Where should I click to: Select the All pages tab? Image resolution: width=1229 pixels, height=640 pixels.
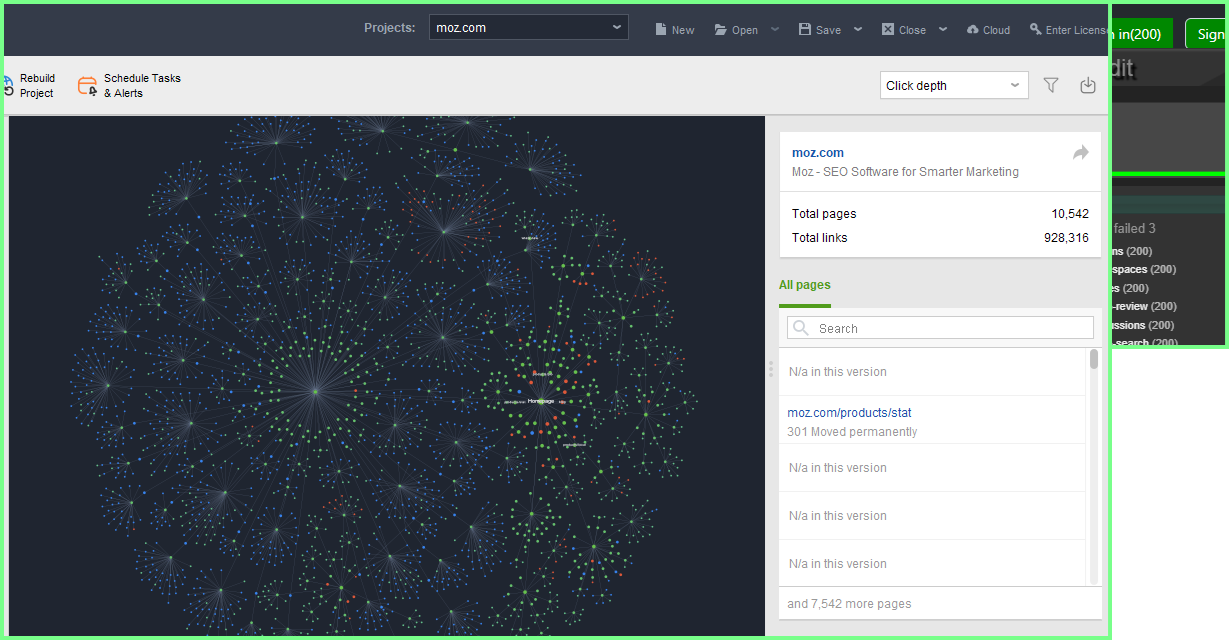click(x=805, y=285)
